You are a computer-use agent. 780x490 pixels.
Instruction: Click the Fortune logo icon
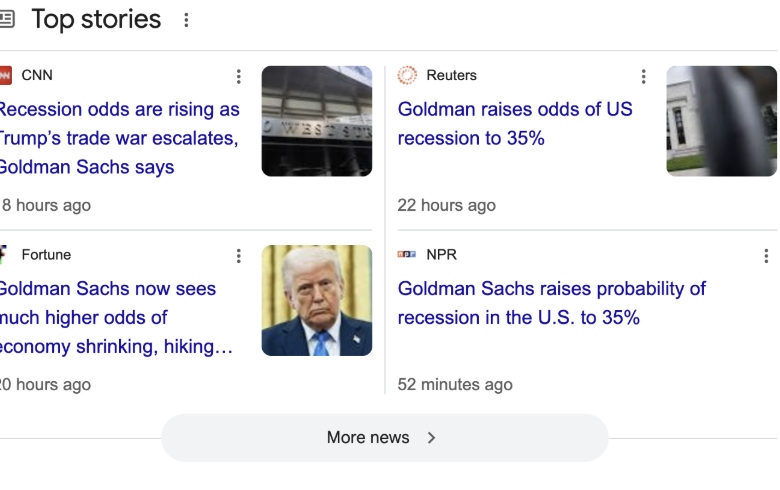pyautogui.click(x=3, y=254)
